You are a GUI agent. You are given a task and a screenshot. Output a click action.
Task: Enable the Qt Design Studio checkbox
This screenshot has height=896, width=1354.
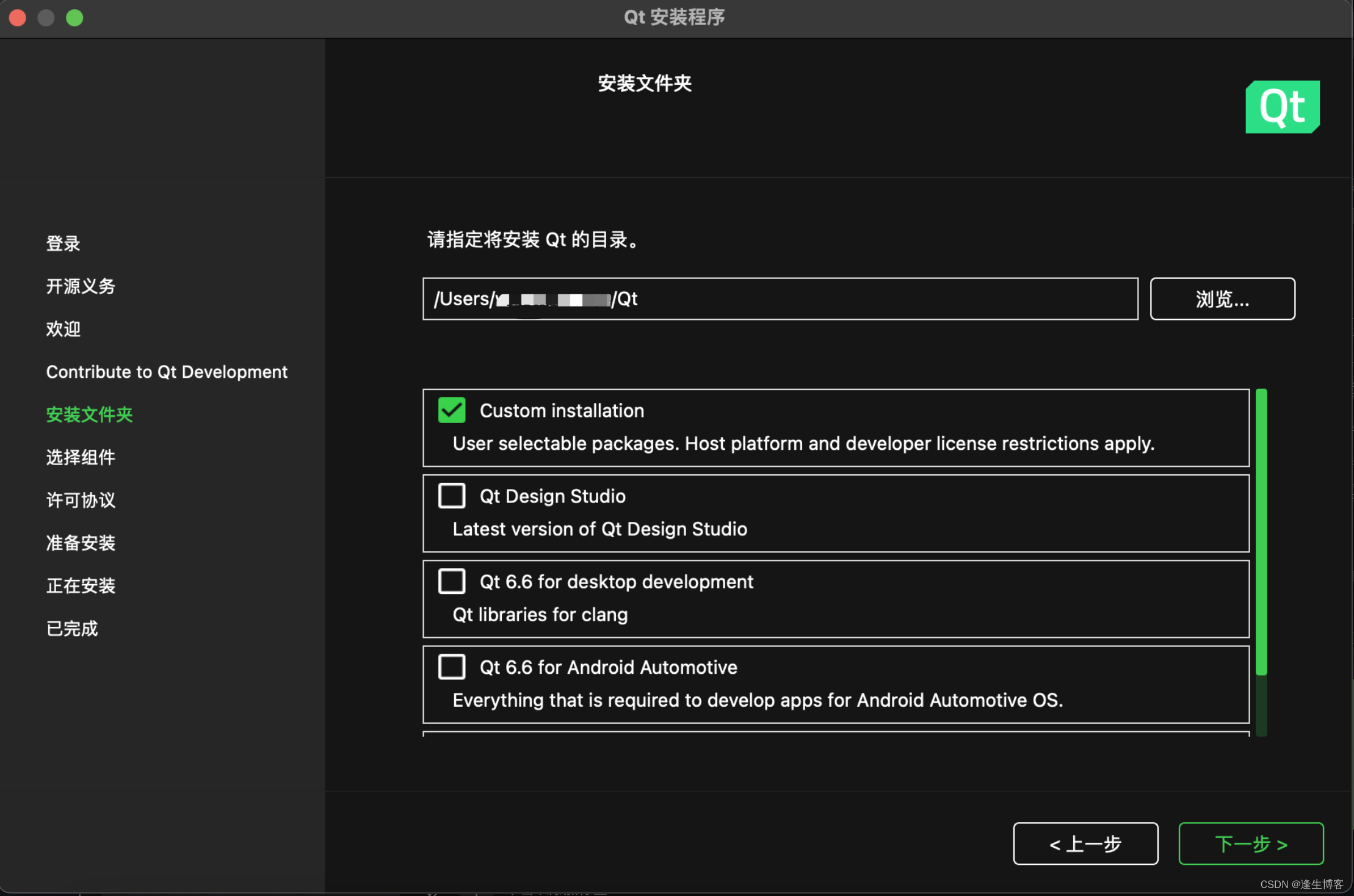coord(452,496)
